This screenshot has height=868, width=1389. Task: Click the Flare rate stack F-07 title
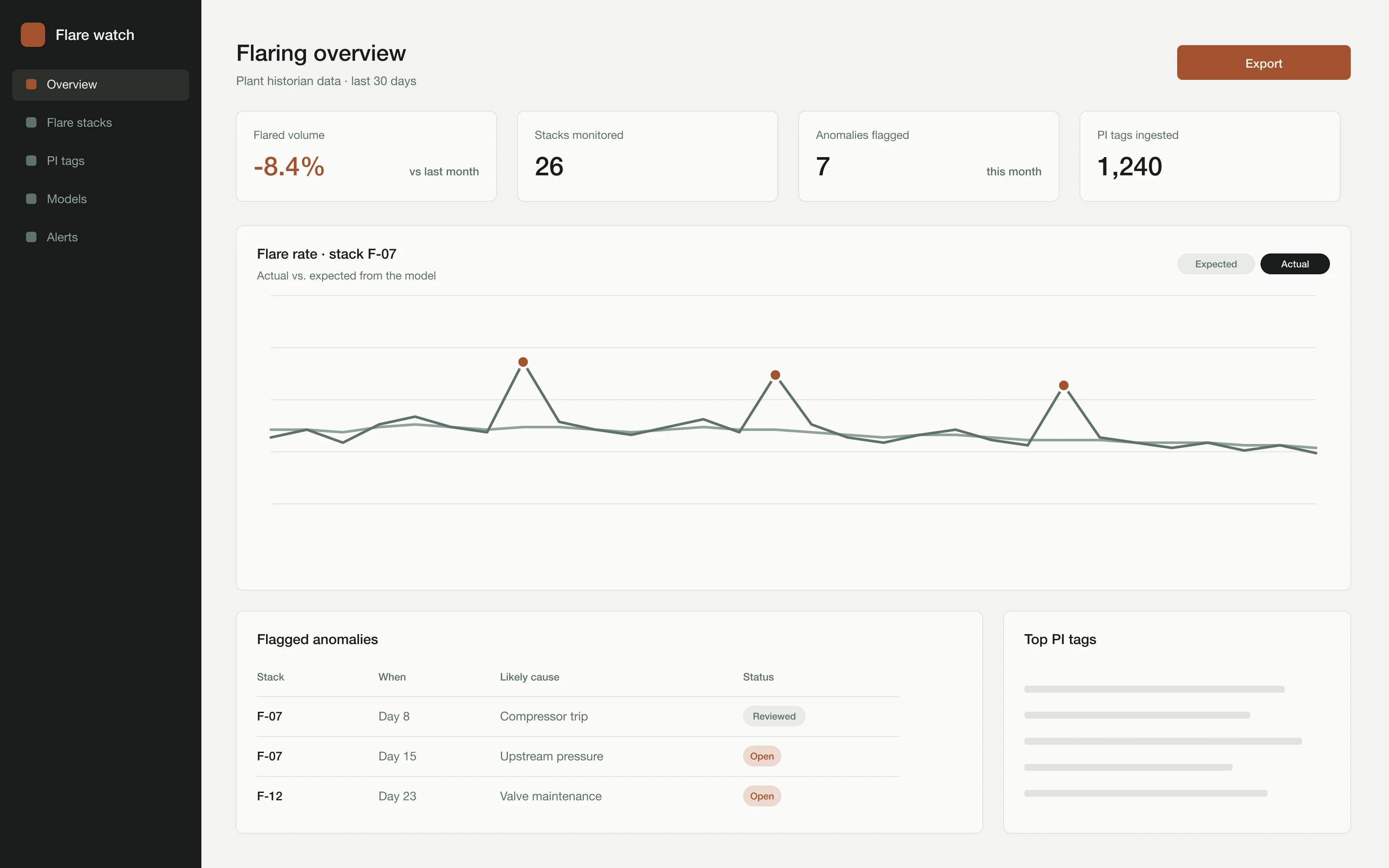pos(326,254)
